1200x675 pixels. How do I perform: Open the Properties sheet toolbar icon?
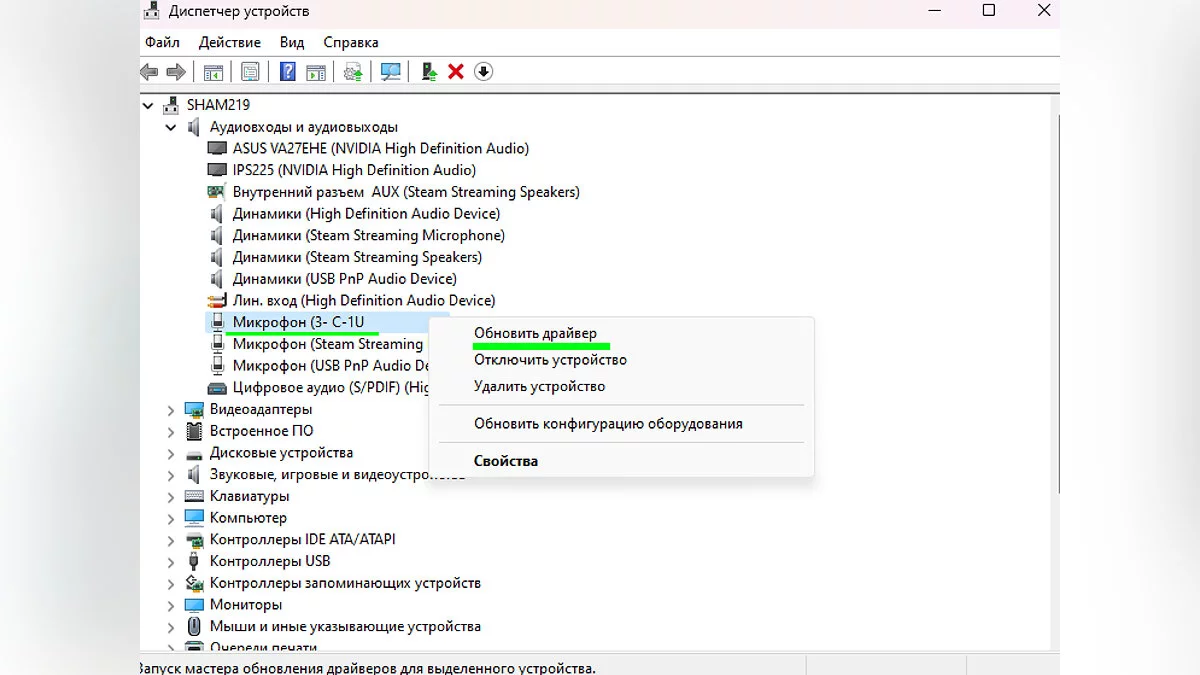pos(250,72)
